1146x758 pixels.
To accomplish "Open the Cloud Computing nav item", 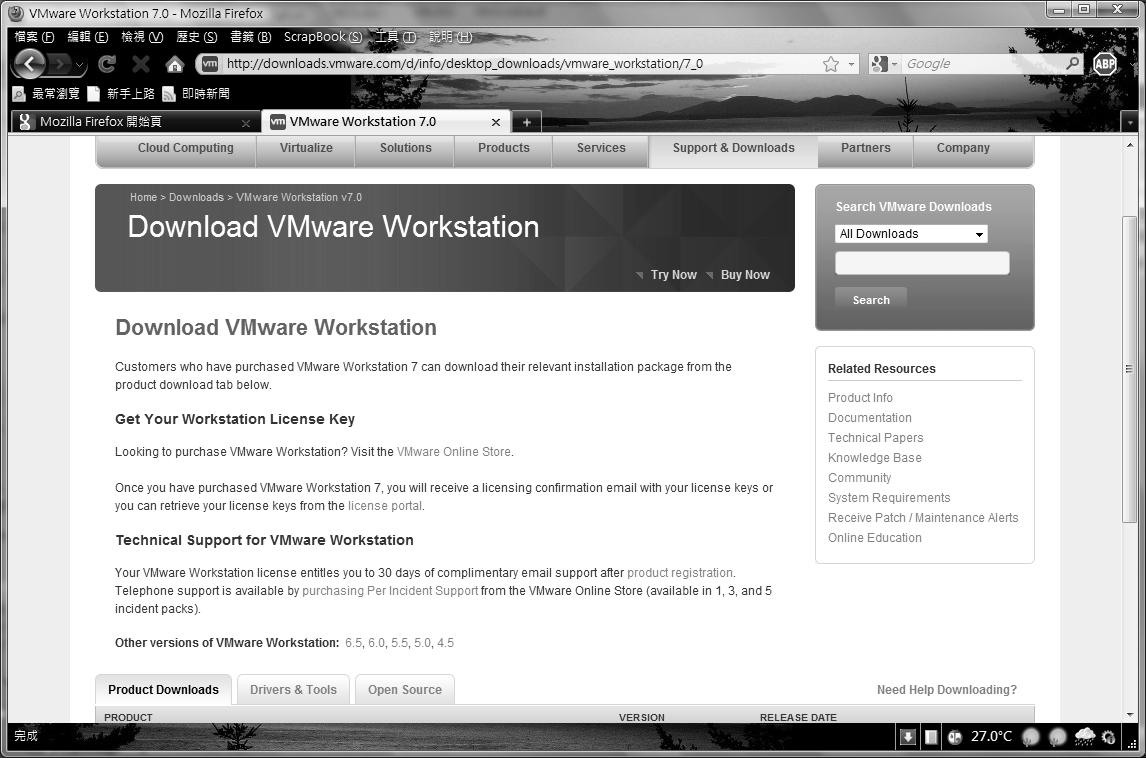I will [186, 148].
